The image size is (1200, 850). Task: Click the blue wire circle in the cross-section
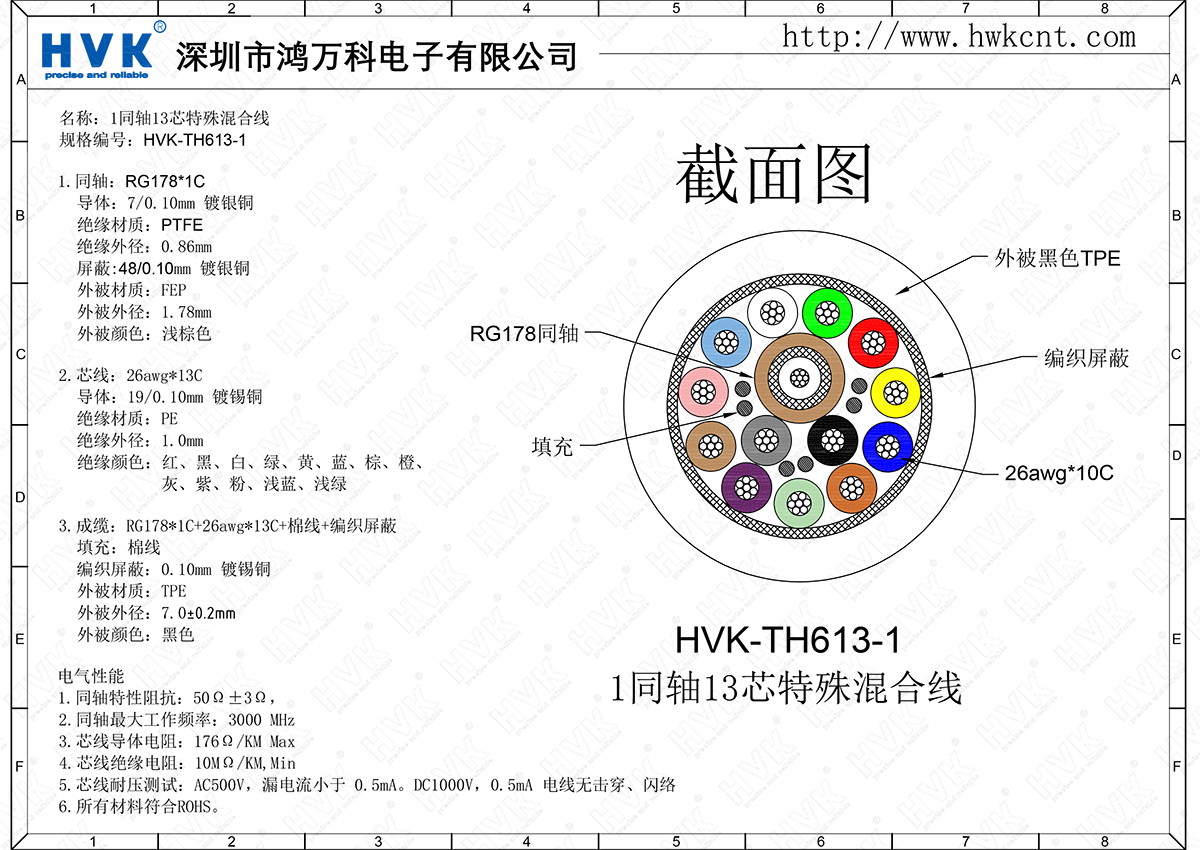(885, 447)
